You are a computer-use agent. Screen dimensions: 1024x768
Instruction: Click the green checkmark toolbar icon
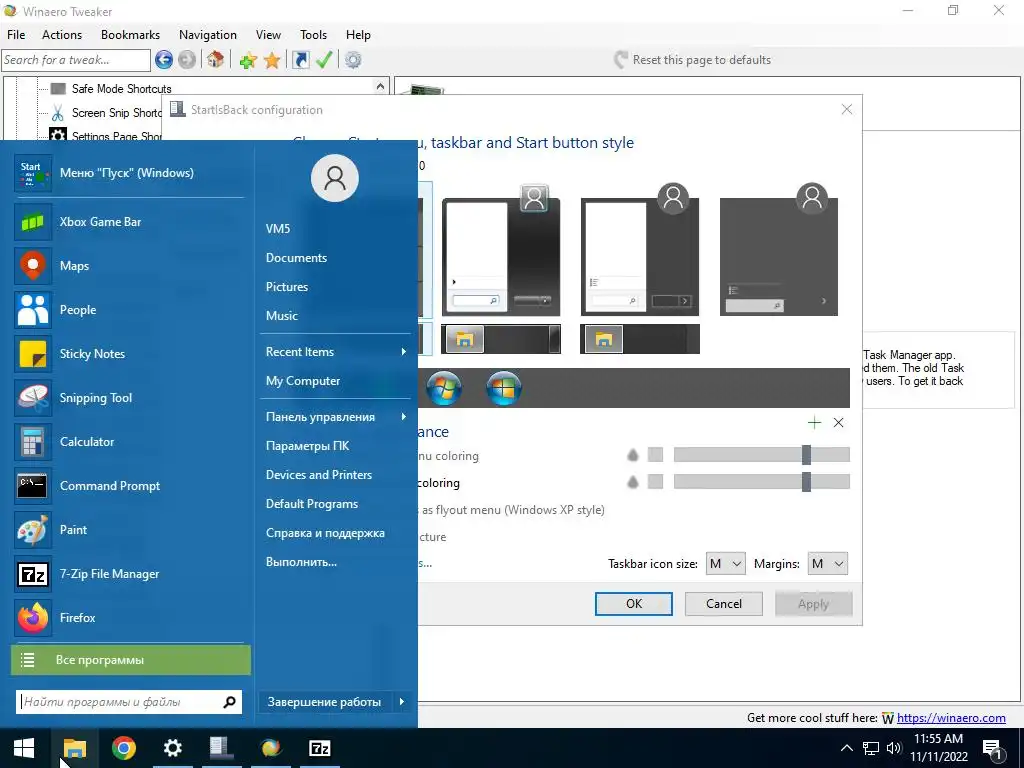[324, 60]
